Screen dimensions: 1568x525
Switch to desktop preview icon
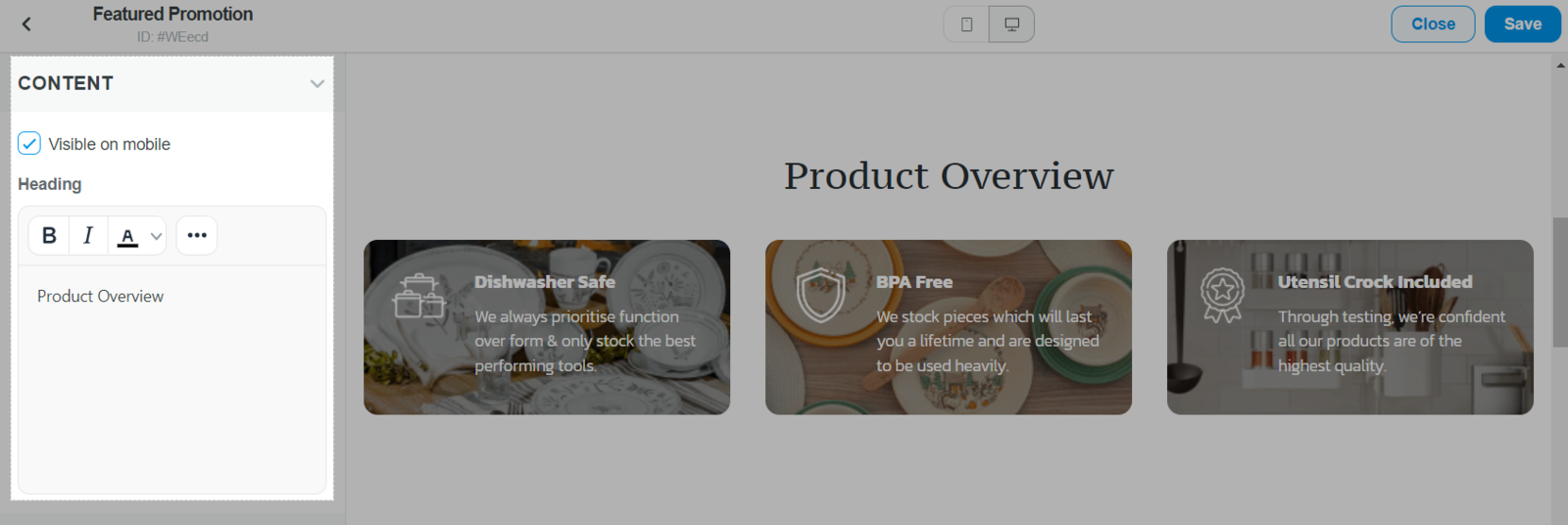coord(1011,24)
